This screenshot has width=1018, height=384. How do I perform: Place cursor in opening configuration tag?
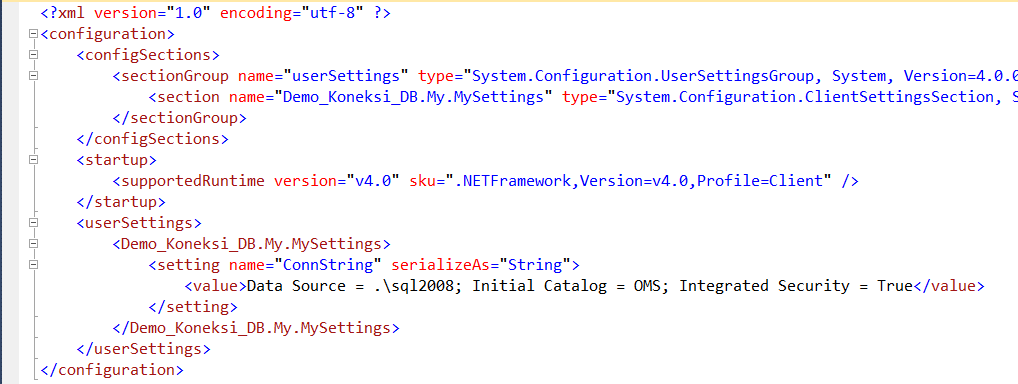(108, 33)
